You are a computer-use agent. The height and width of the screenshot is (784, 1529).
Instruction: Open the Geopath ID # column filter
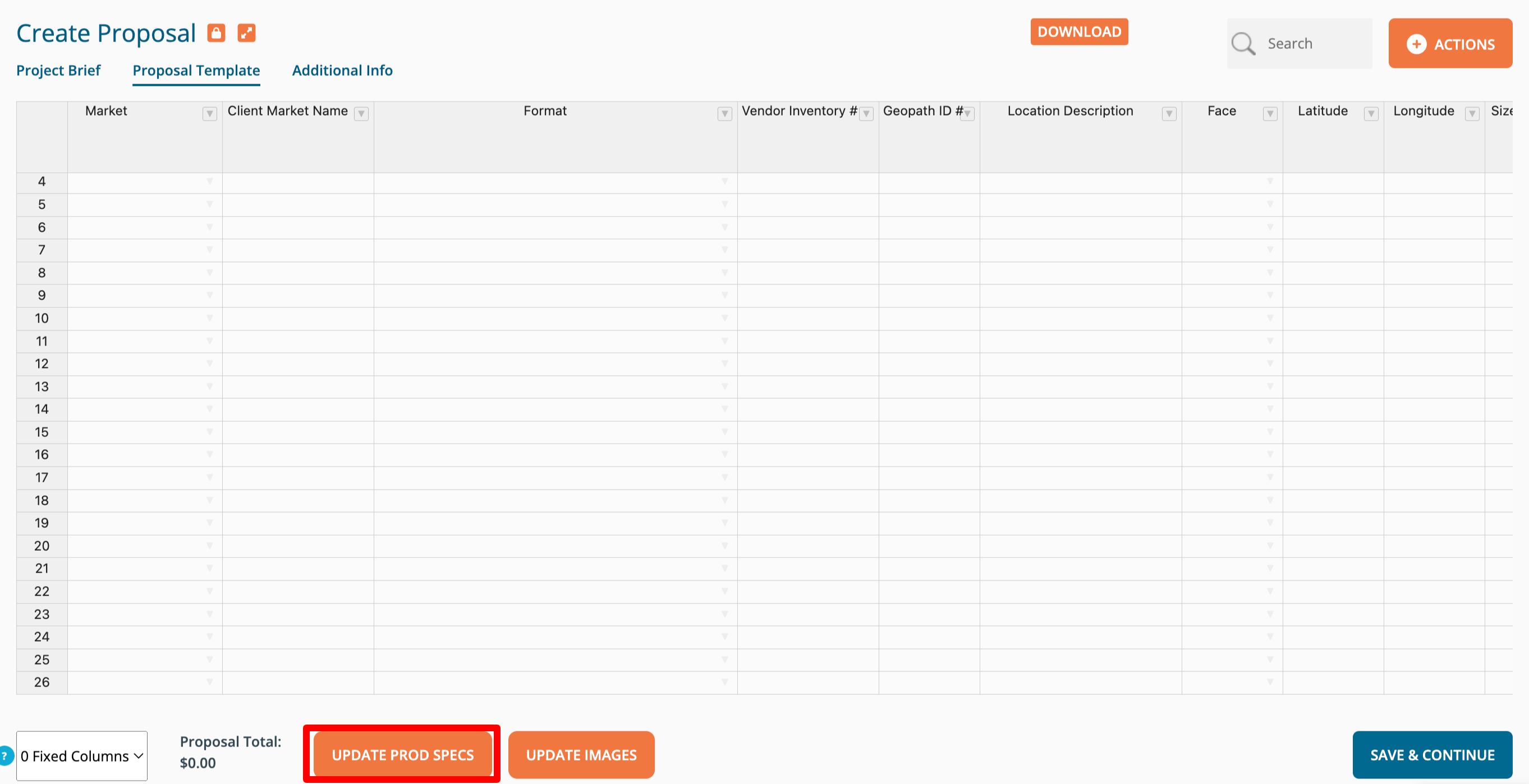pos(967,114)
